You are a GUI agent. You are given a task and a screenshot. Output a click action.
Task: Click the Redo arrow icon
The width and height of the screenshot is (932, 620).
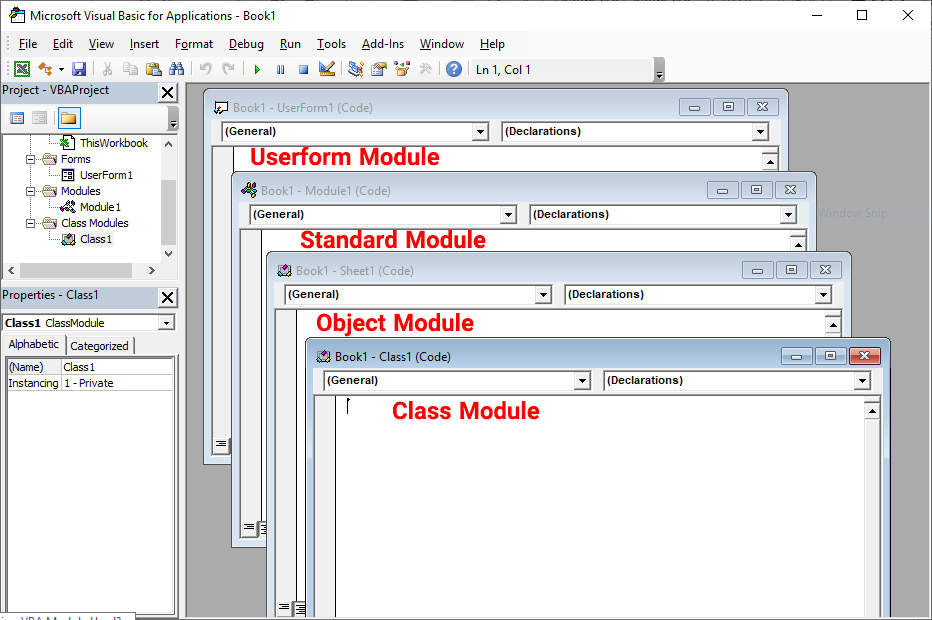[228, 70]
